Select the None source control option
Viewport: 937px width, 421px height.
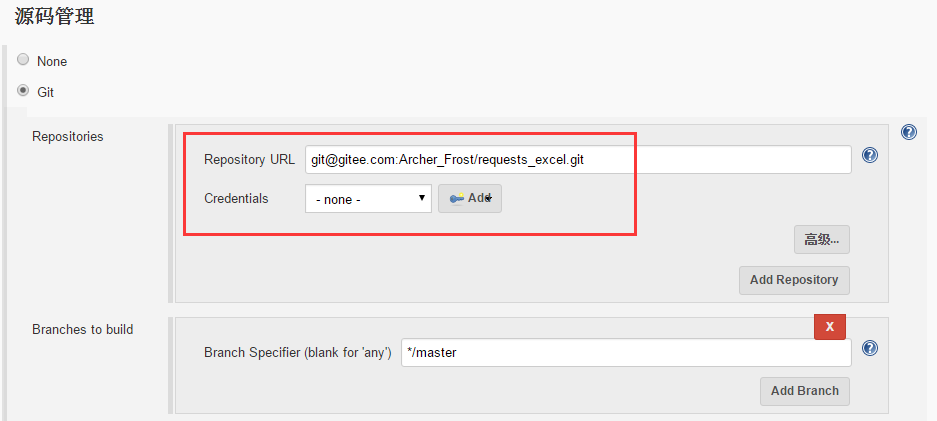(x=23, y=60)
